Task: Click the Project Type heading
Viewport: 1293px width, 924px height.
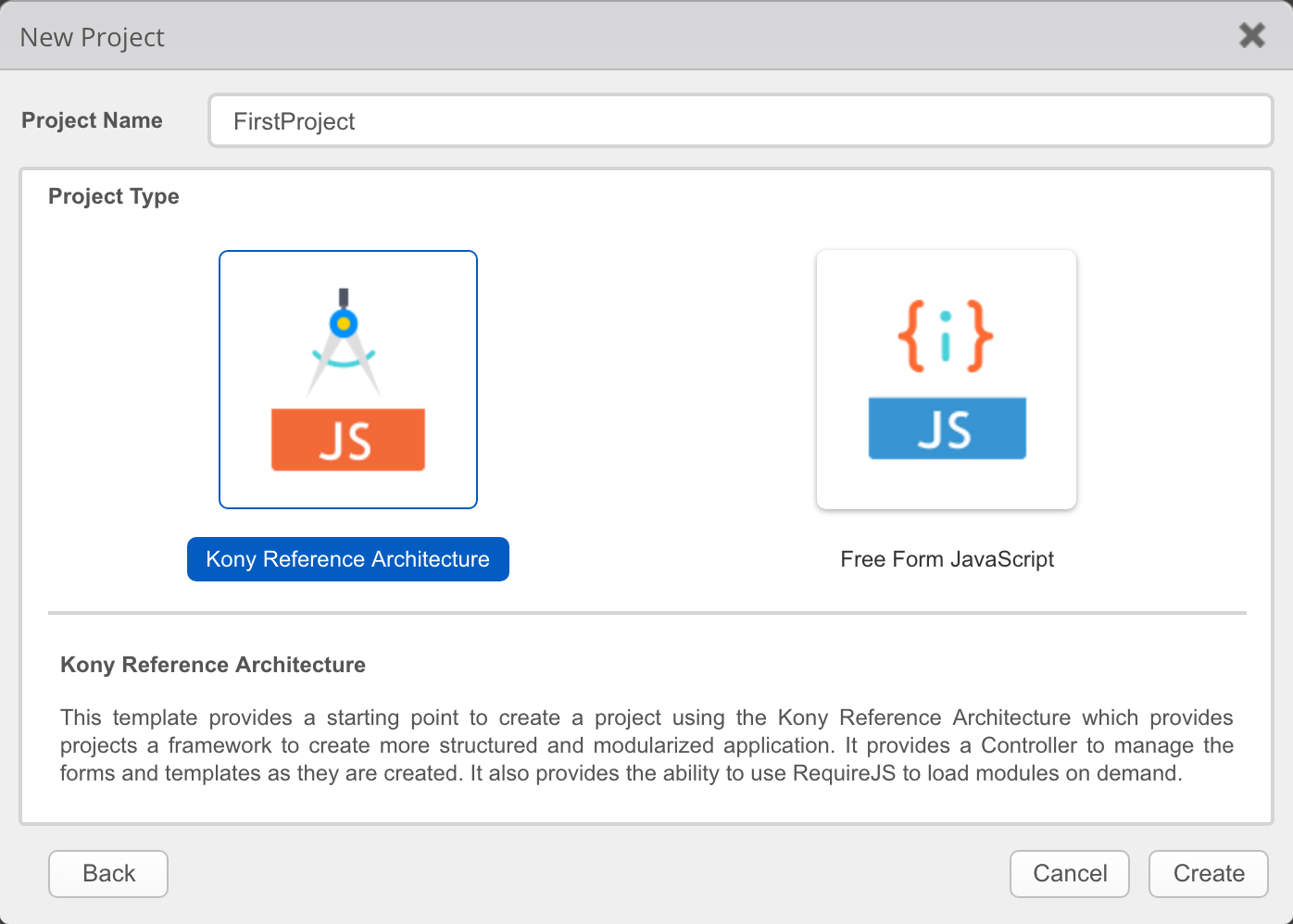Action: pos(114,196)
